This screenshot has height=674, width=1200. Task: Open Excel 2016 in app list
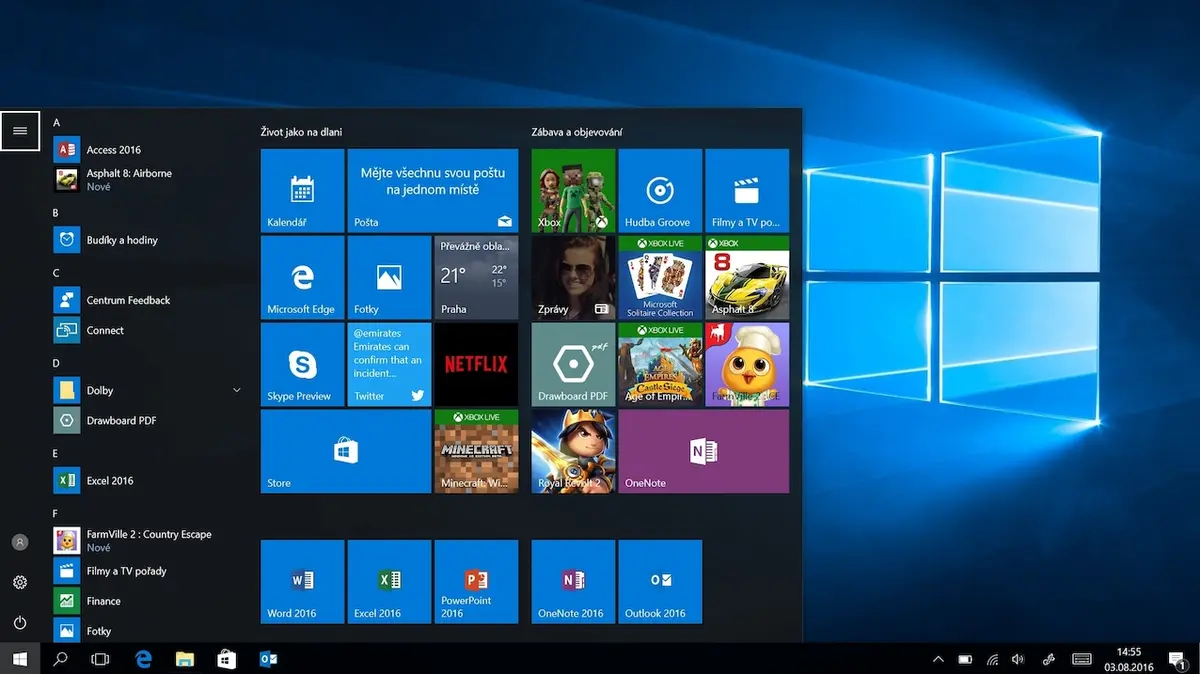(147, 480)
